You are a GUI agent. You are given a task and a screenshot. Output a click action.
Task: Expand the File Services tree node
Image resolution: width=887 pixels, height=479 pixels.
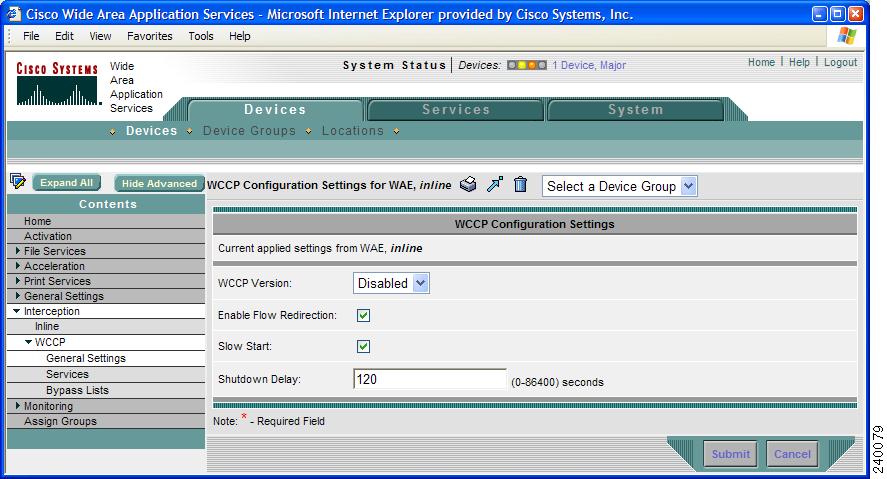click(x=18, y=251)
